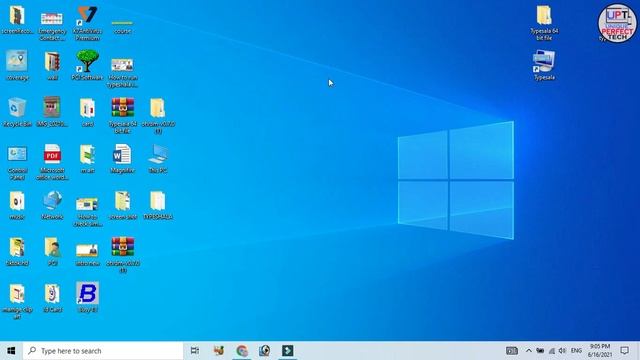Select the Microsoft office word PDF file
This screenshot has height=360, width=640.
click(x=52, y=162)
